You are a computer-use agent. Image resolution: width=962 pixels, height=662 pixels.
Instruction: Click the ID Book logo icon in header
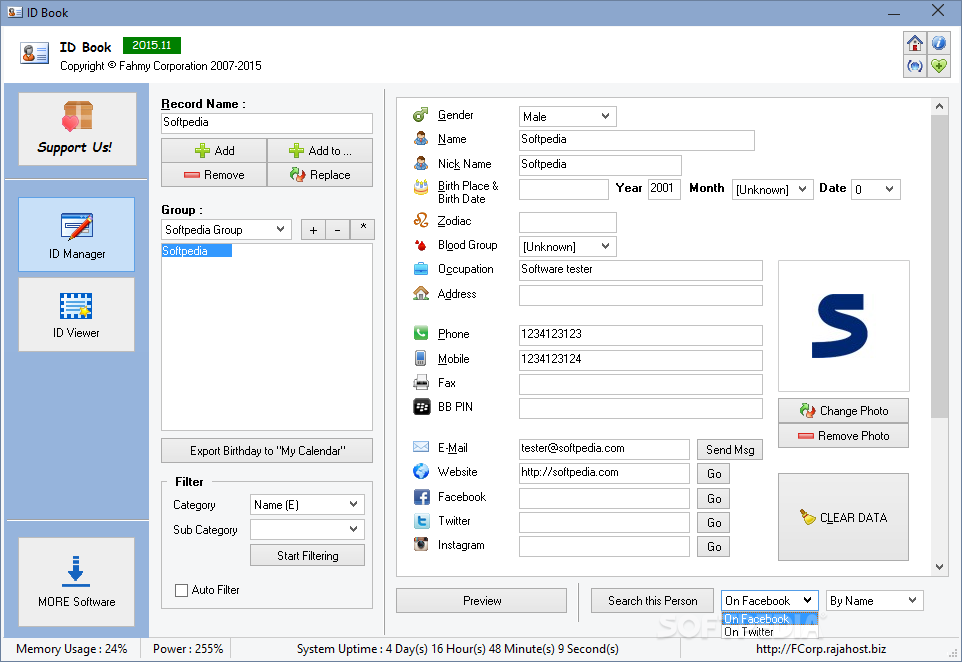click(x=34, y=53)
